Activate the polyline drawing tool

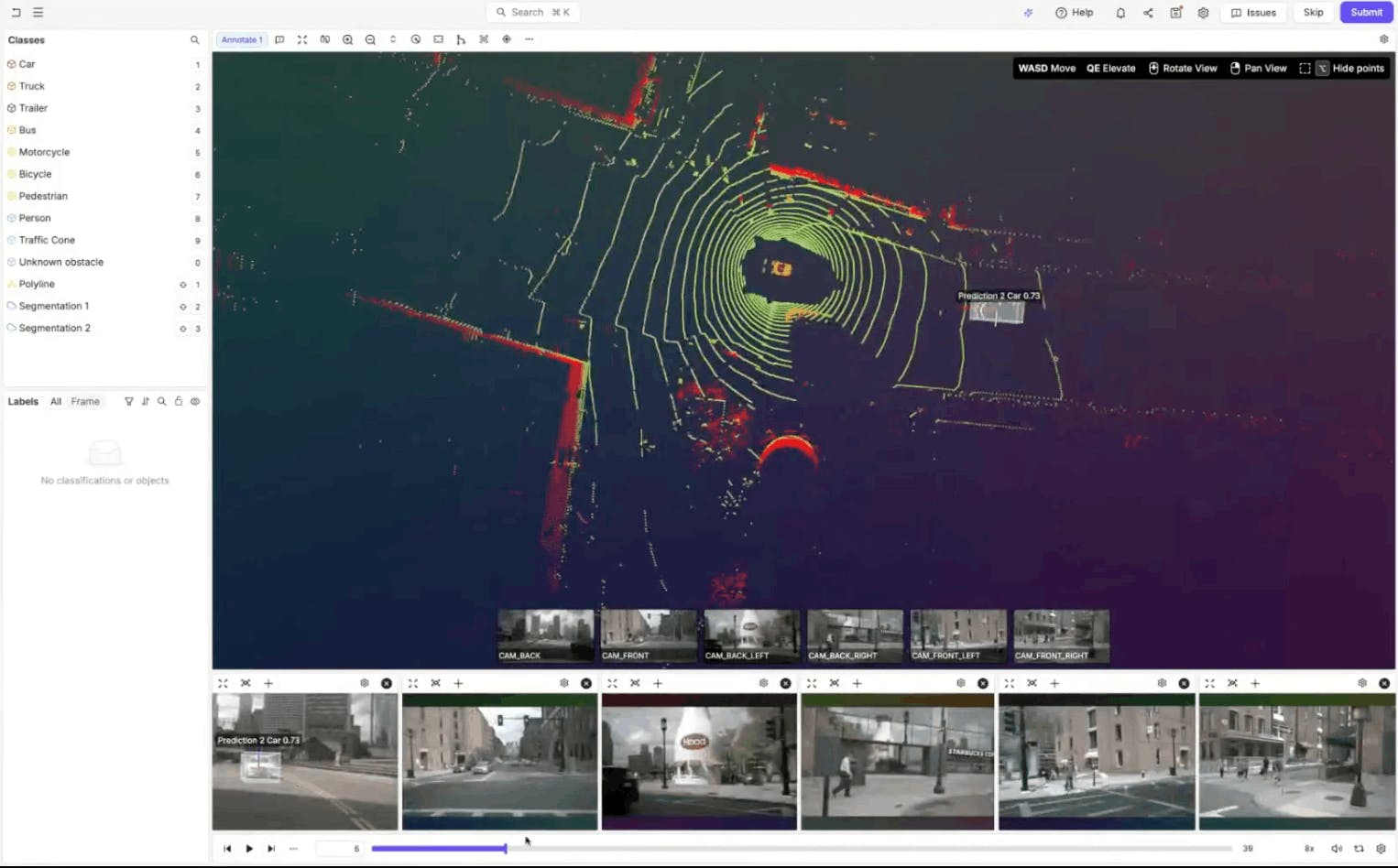click(x=460, y=39)
